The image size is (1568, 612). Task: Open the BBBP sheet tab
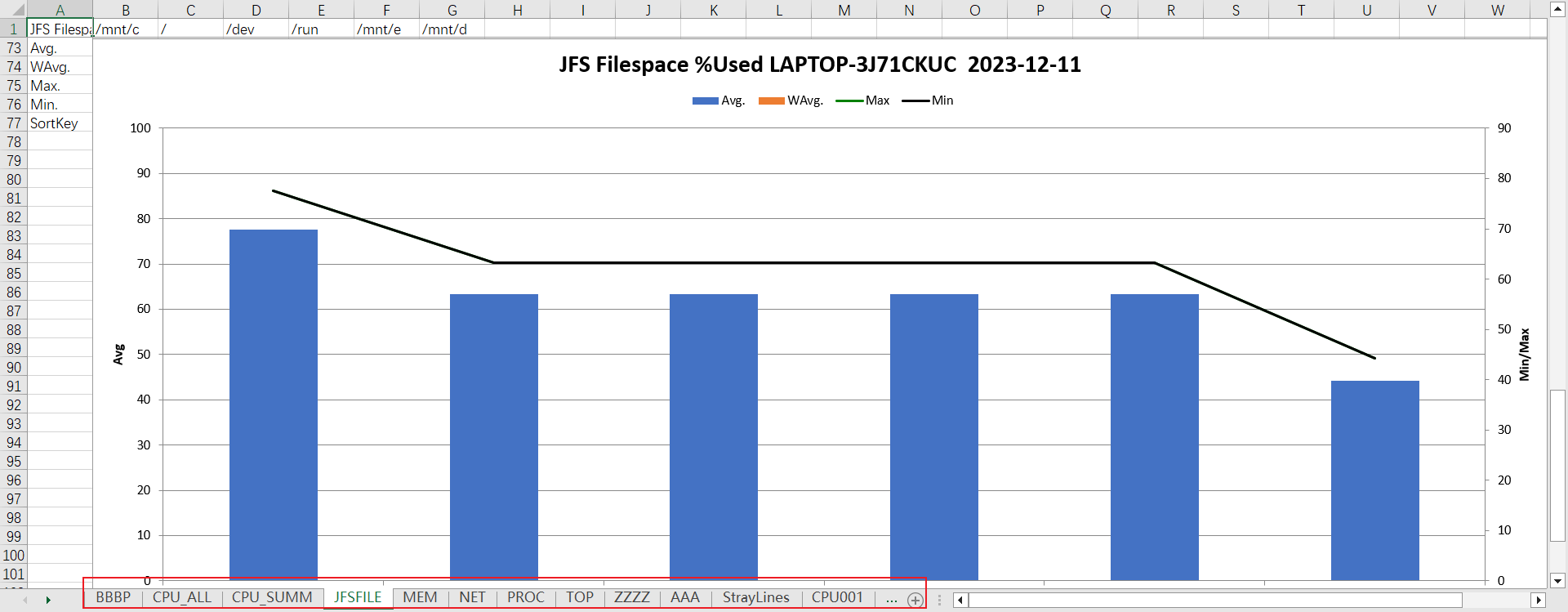[x=114, y=597]
